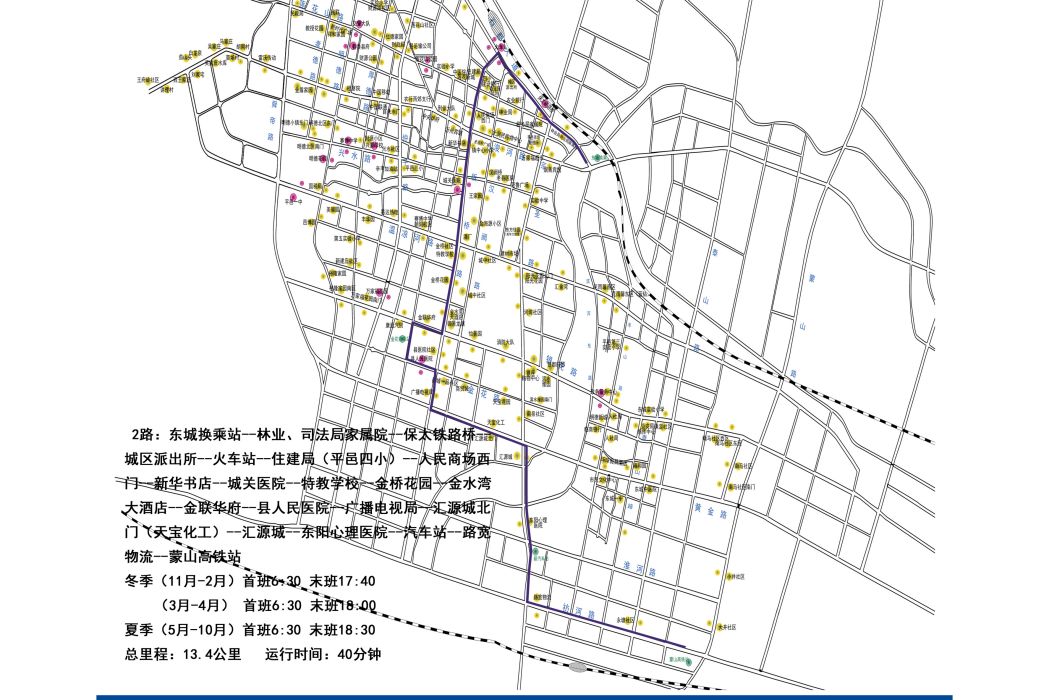This screenshot has height=700, width=1049.
Task: Select the "浚河路" road label on map
Action: [x=638, y=569]
